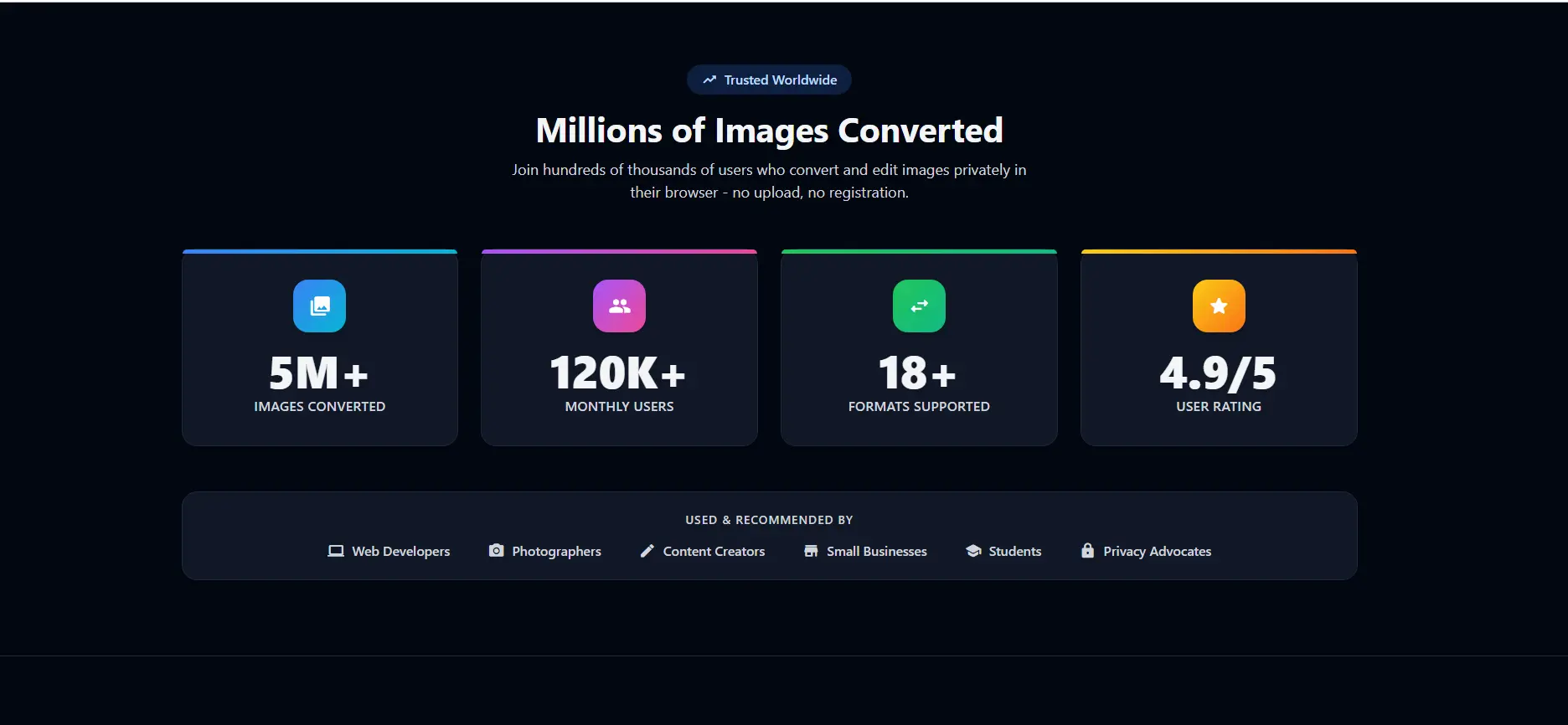Click the graduation cap icon beside Students
The width and height of the screenshot is (1568, 725).
973,551
